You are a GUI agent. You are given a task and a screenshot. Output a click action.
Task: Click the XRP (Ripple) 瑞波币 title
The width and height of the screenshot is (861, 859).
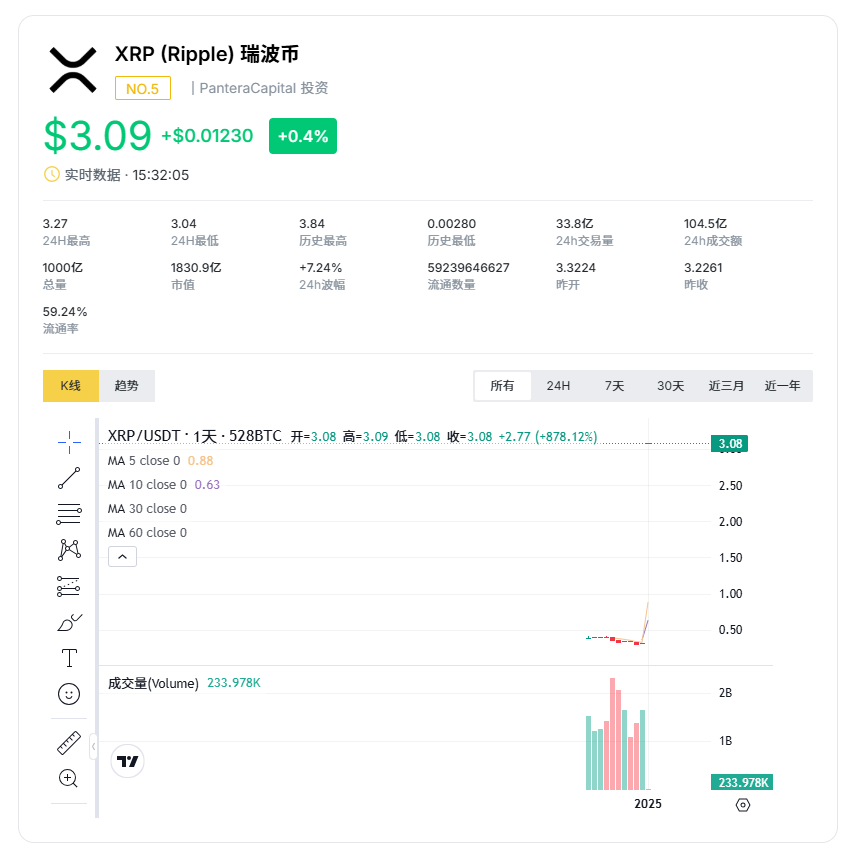[207, 54]
